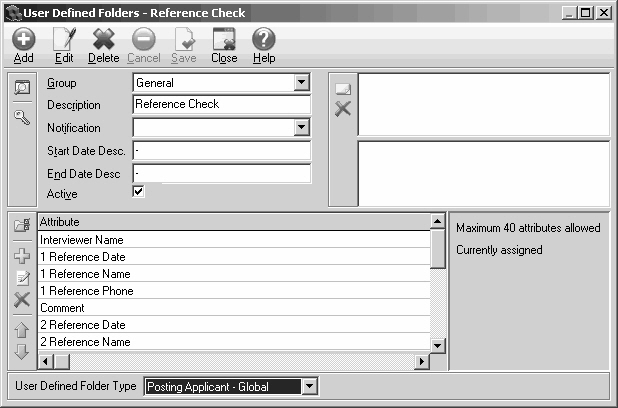This screenshot has height=408, width=618.
Task: Click move attribute down arrow icon
Action: coord(21,352)
